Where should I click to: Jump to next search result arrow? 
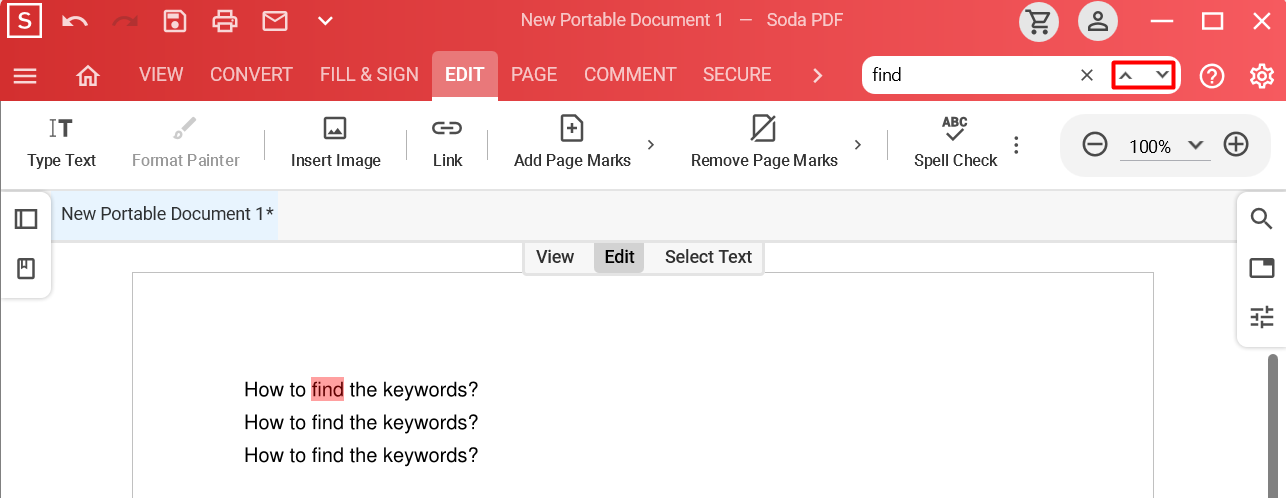1161,75
